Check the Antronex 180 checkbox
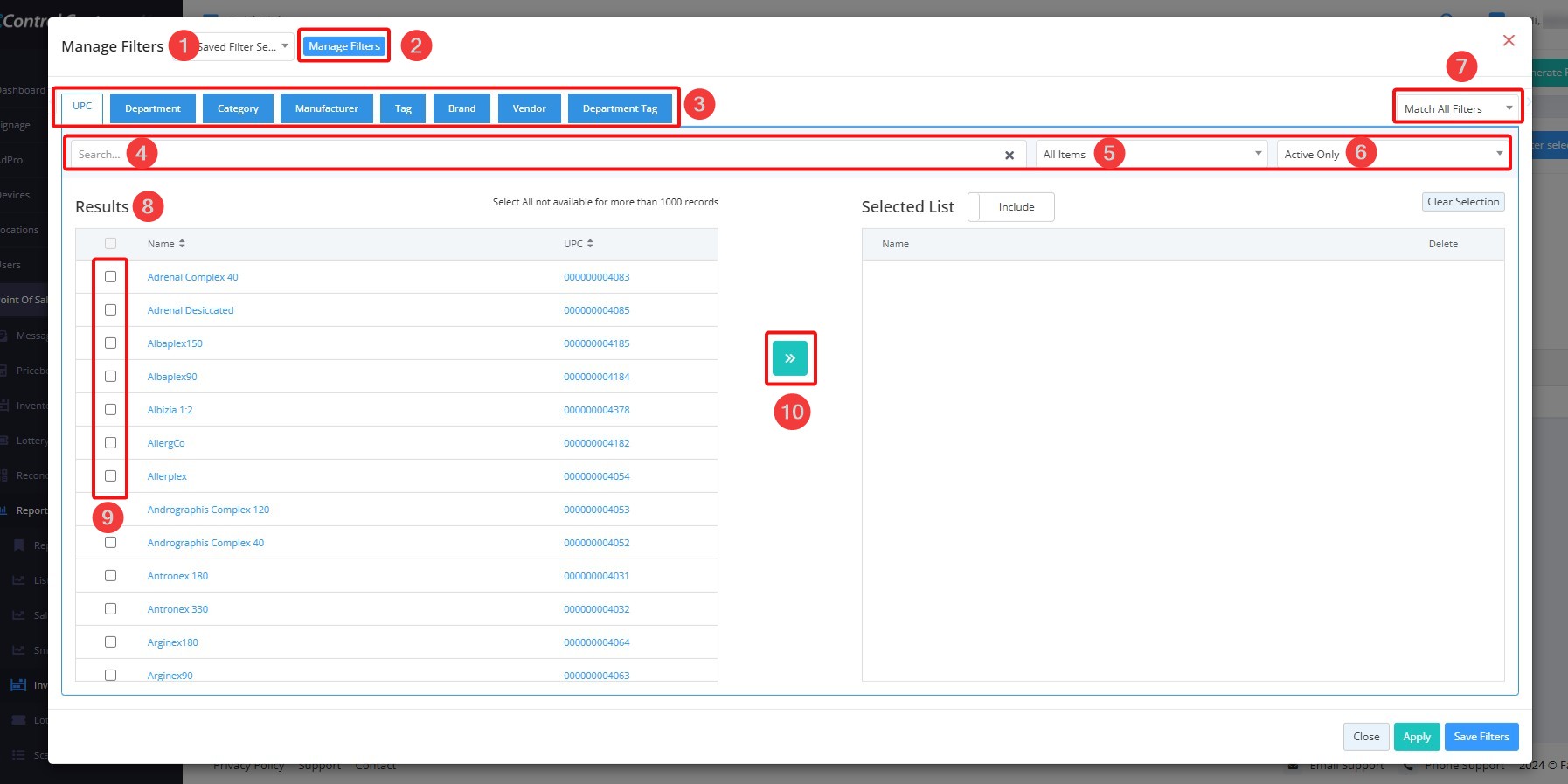Screen dimensions: 1568x784 click(110, 575)
